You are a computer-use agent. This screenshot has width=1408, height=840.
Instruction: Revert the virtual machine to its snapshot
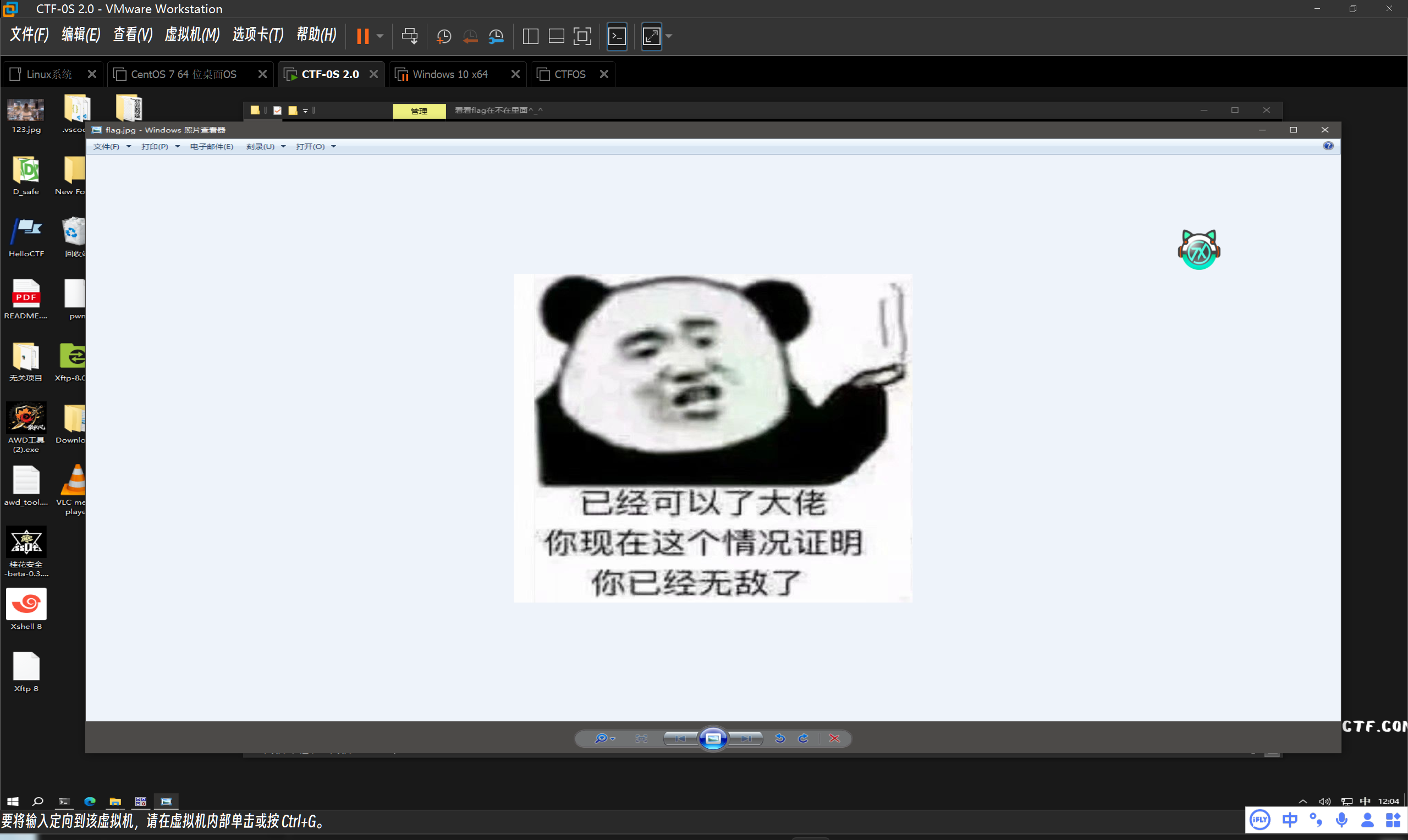[470, 36]
